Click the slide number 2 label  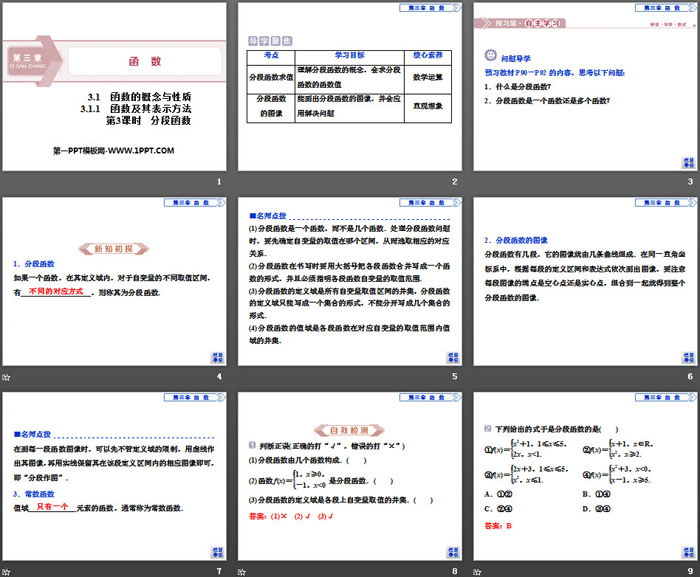click(x=454, y=181)
